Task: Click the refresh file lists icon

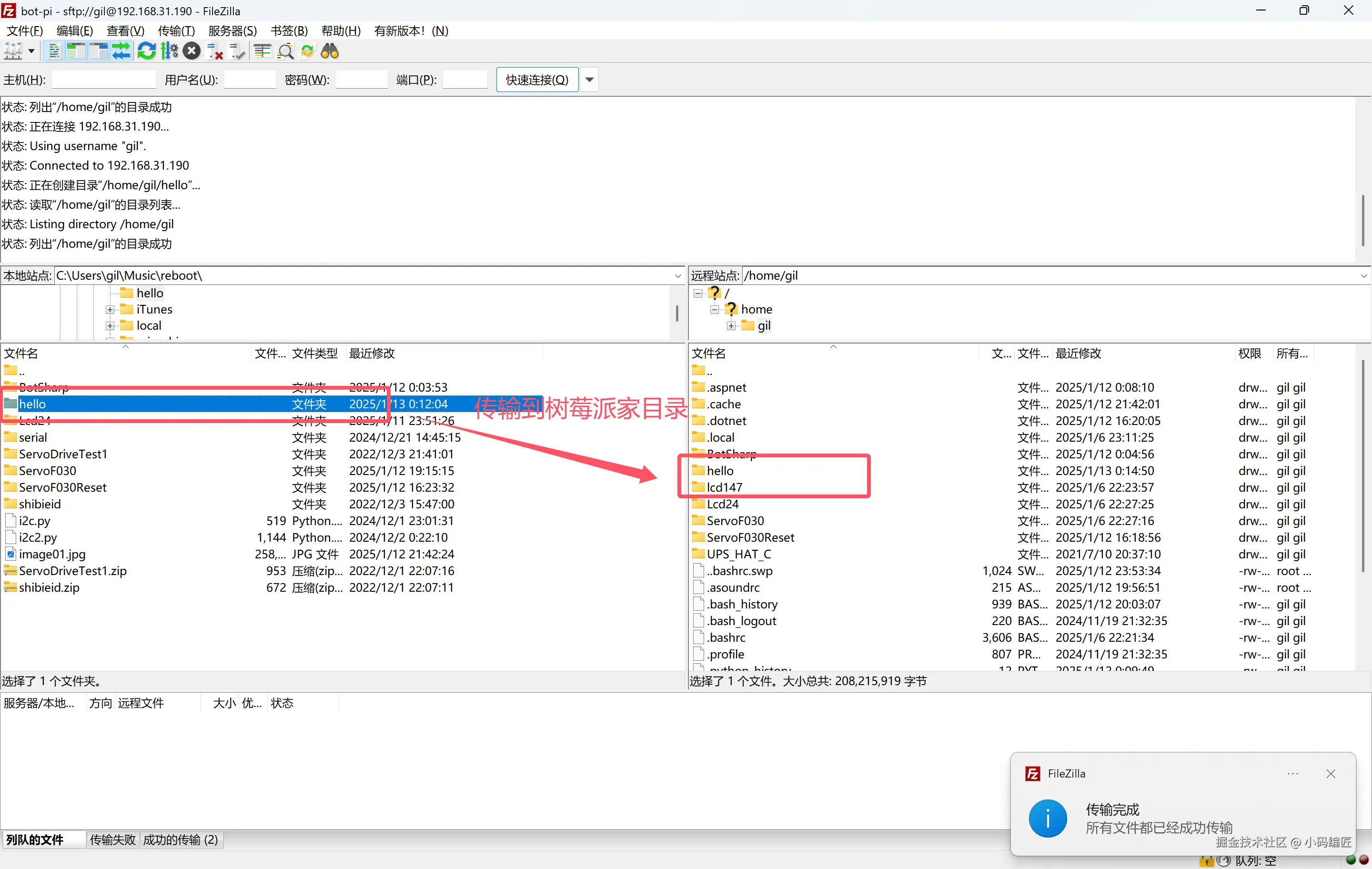Action: click(146, 51)
